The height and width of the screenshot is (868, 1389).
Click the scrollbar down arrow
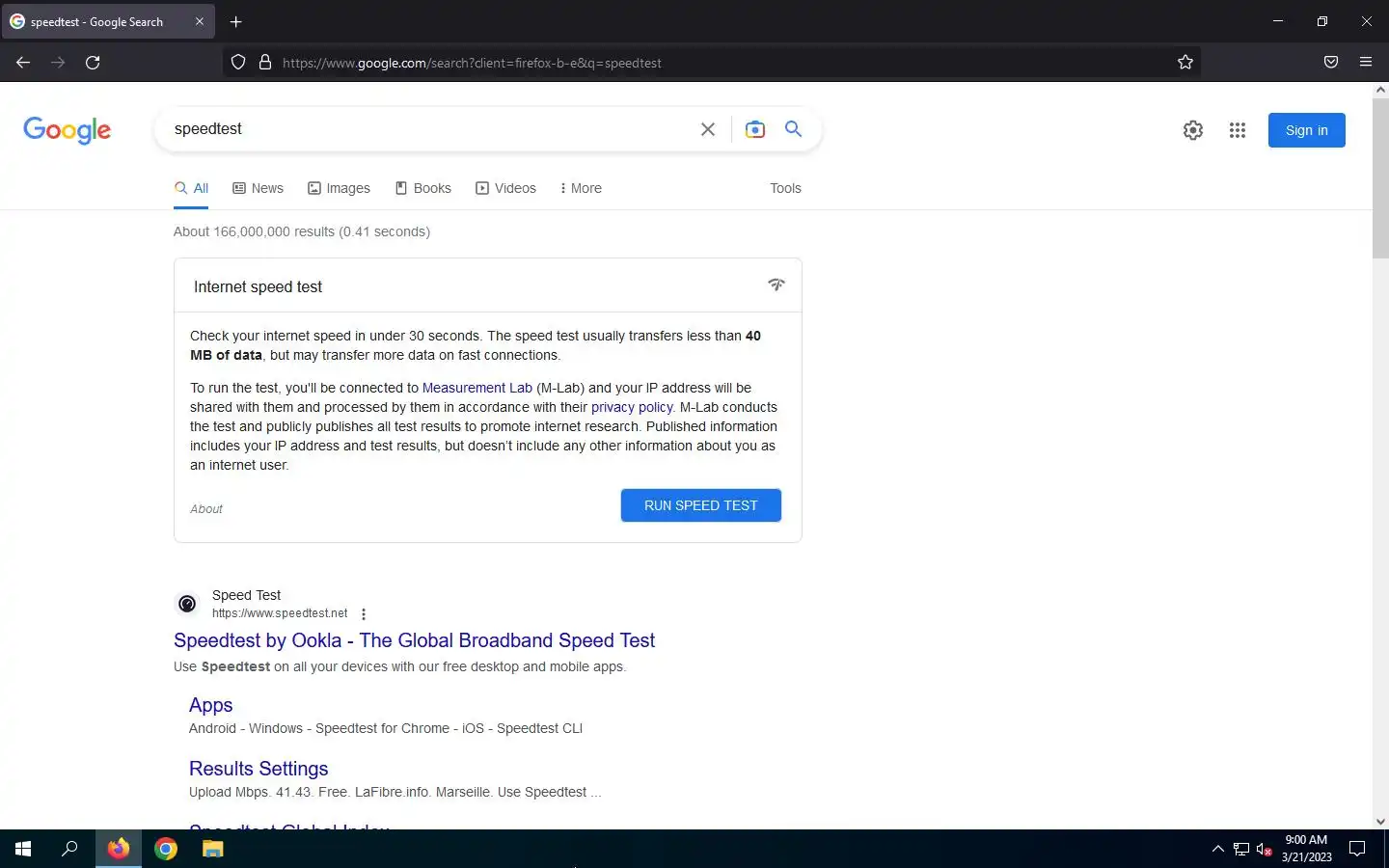tap(1380, 822)
